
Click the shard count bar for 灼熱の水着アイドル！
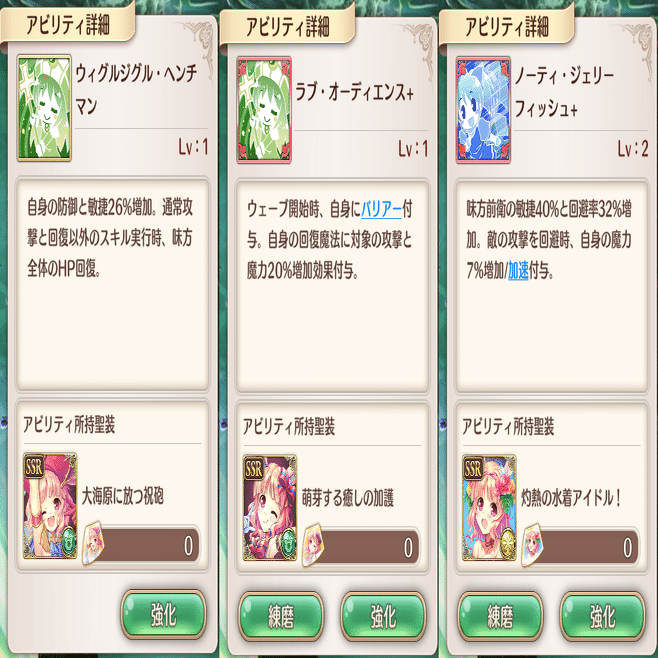pyautogui.click(x=585, y=547)
